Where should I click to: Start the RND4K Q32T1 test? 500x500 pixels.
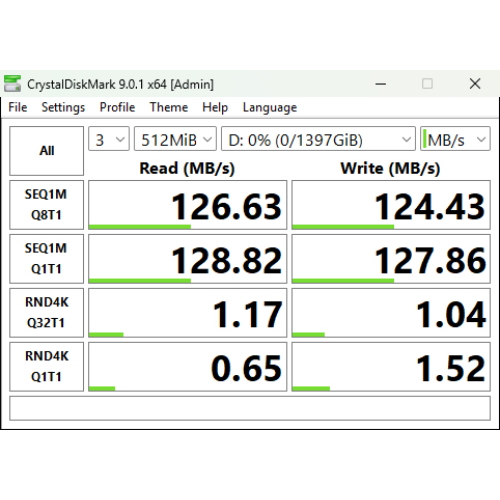pyautogui.click(x=46, y=313)
